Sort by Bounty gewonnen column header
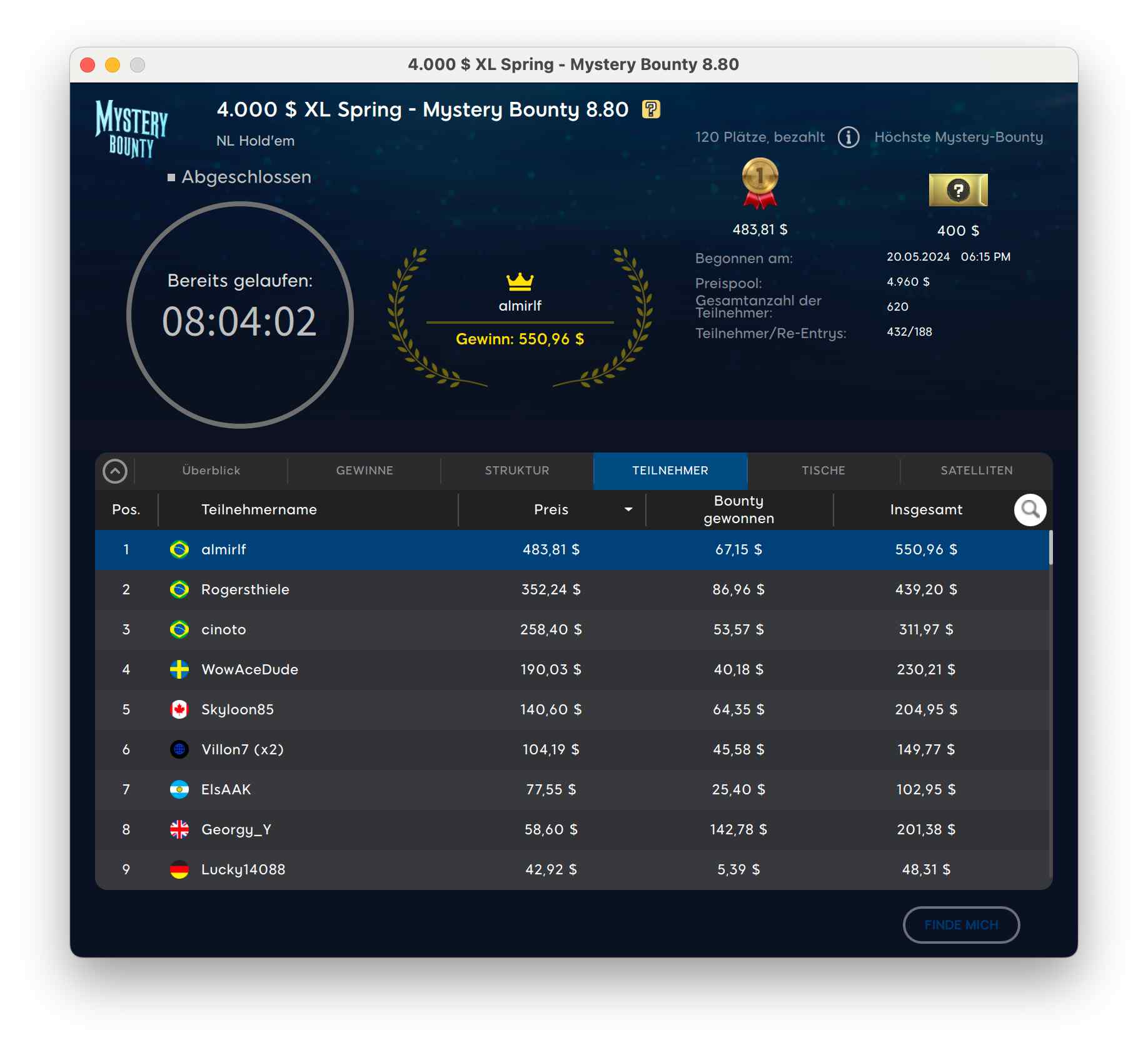The image size is (1148, 1050). (x=738, y=510)
